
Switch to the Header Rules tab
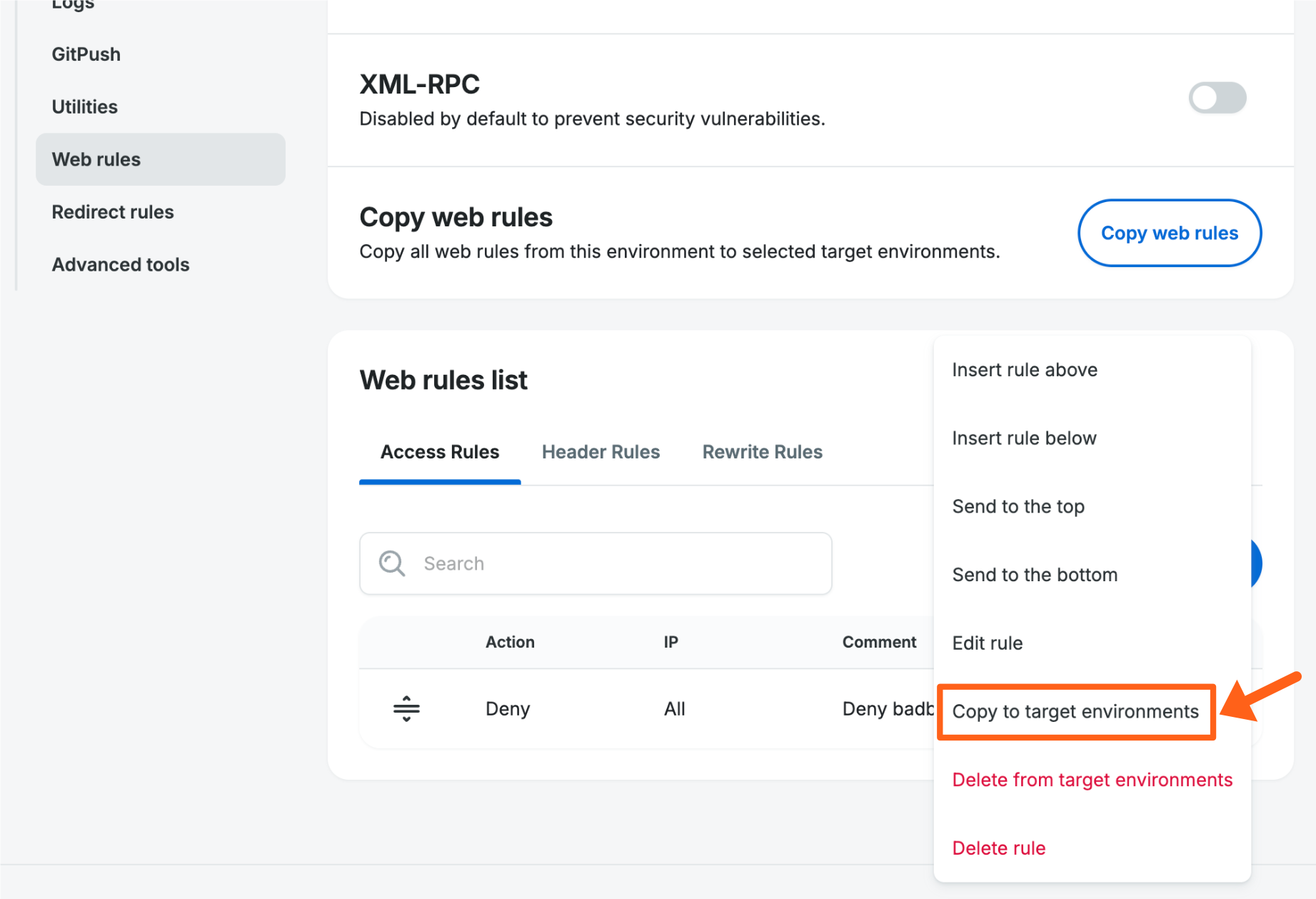click(x=601, y=451)
